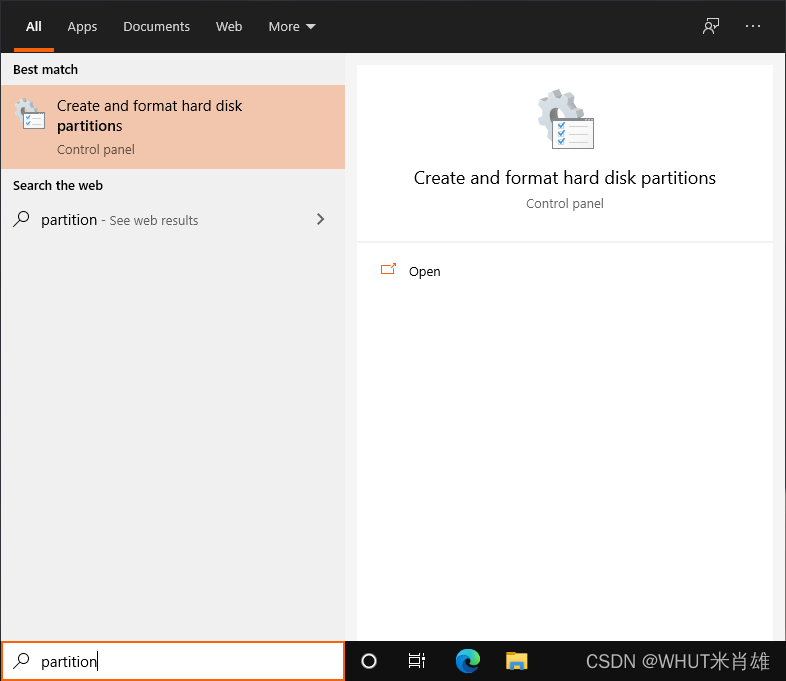Click the Open arrow icon in preview pane

[389, 270]
